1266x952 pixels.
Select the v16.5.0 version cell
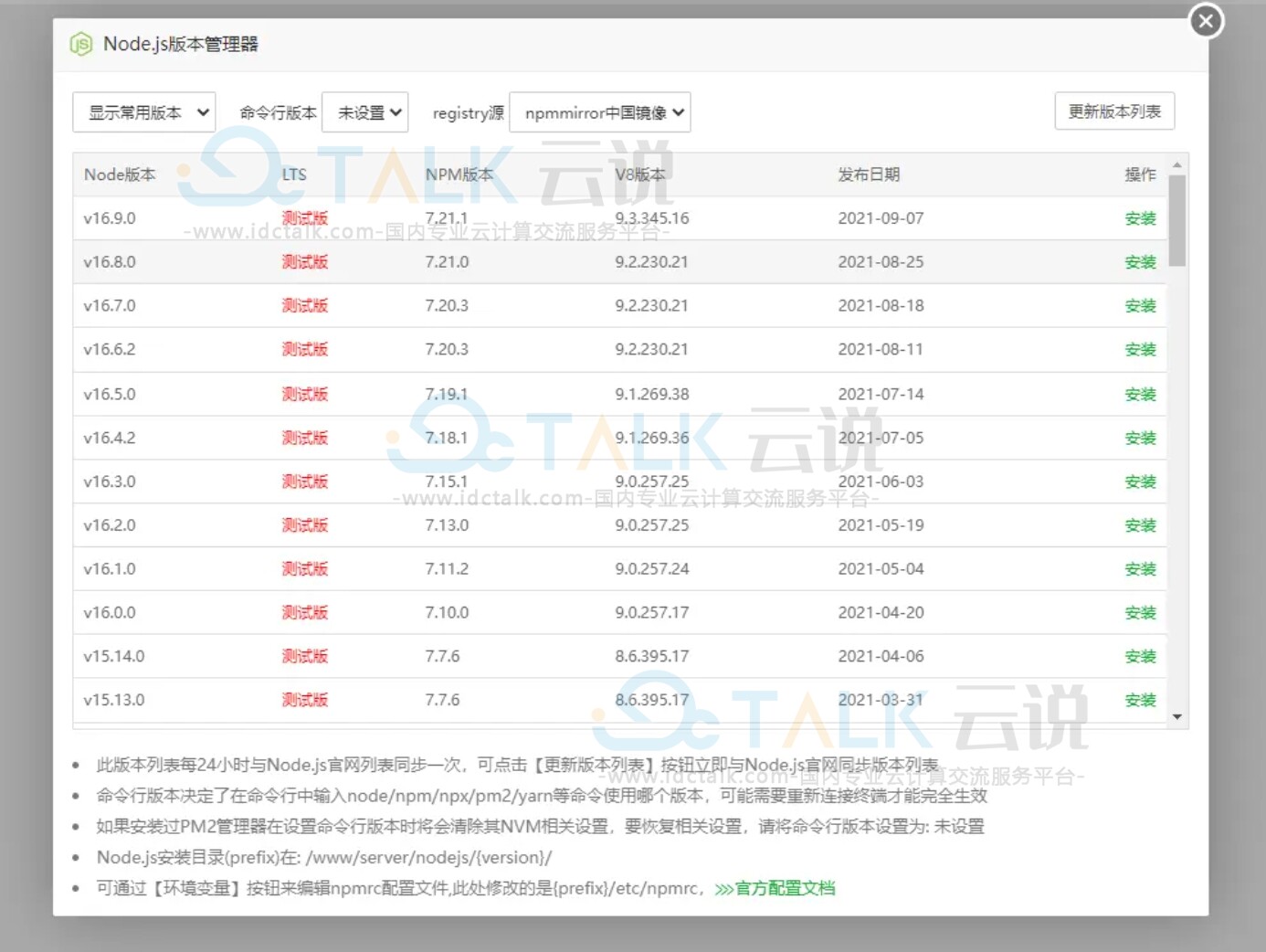pyautogui.click(x=110, y=395)
